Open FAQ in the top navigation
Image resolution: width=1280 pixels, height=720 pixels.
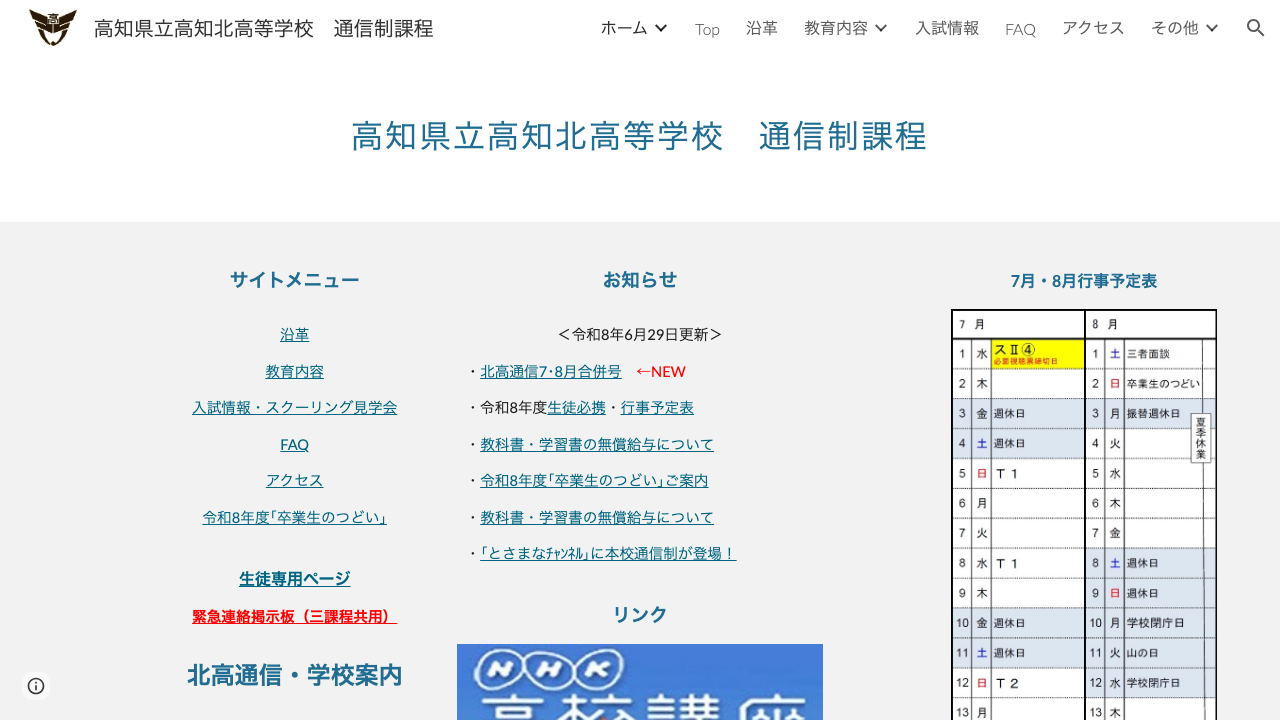tap(1020, 29)
